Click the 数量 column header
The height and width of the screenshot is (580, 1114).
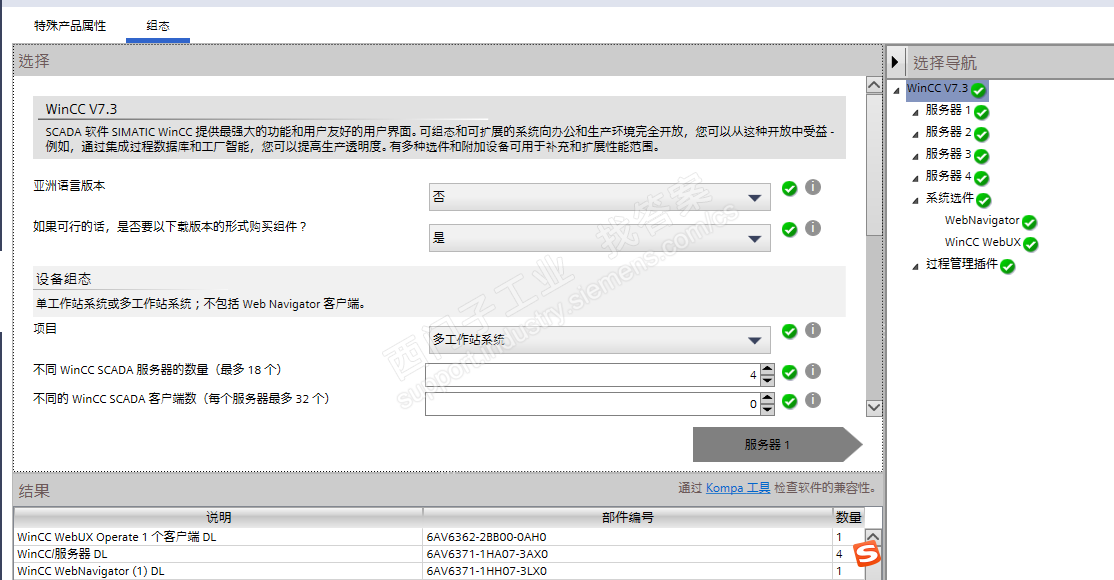point(848,517)
